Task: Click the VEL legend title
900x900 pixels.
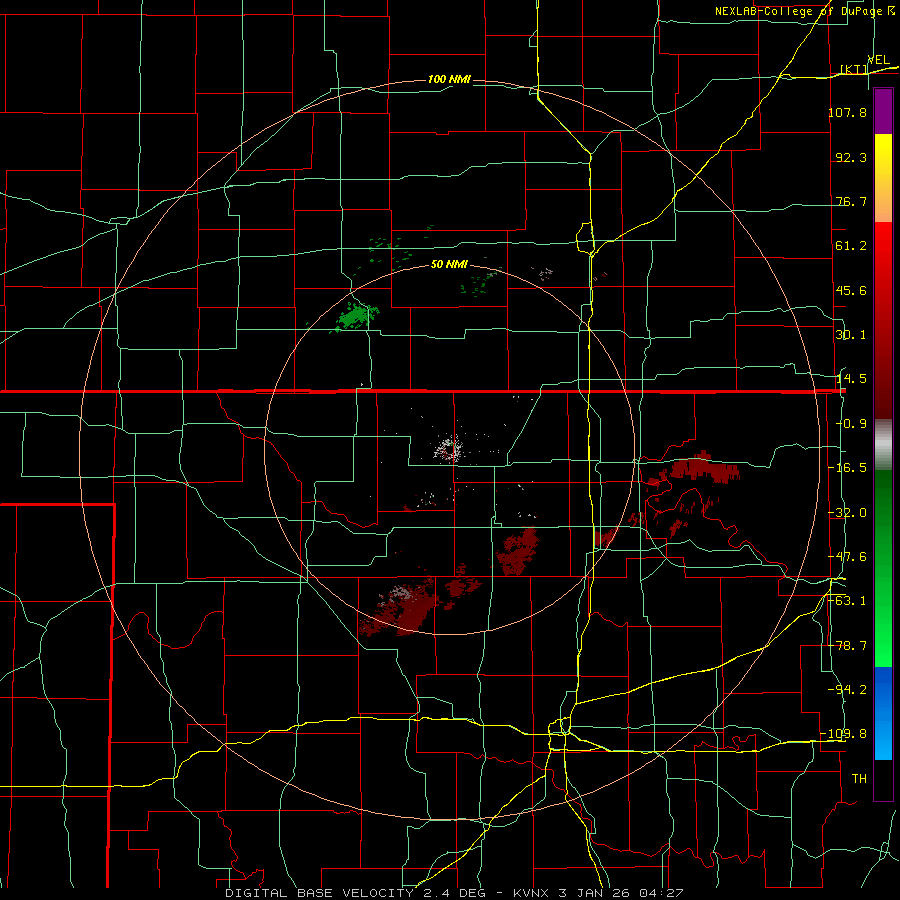Action: point(878,60)
